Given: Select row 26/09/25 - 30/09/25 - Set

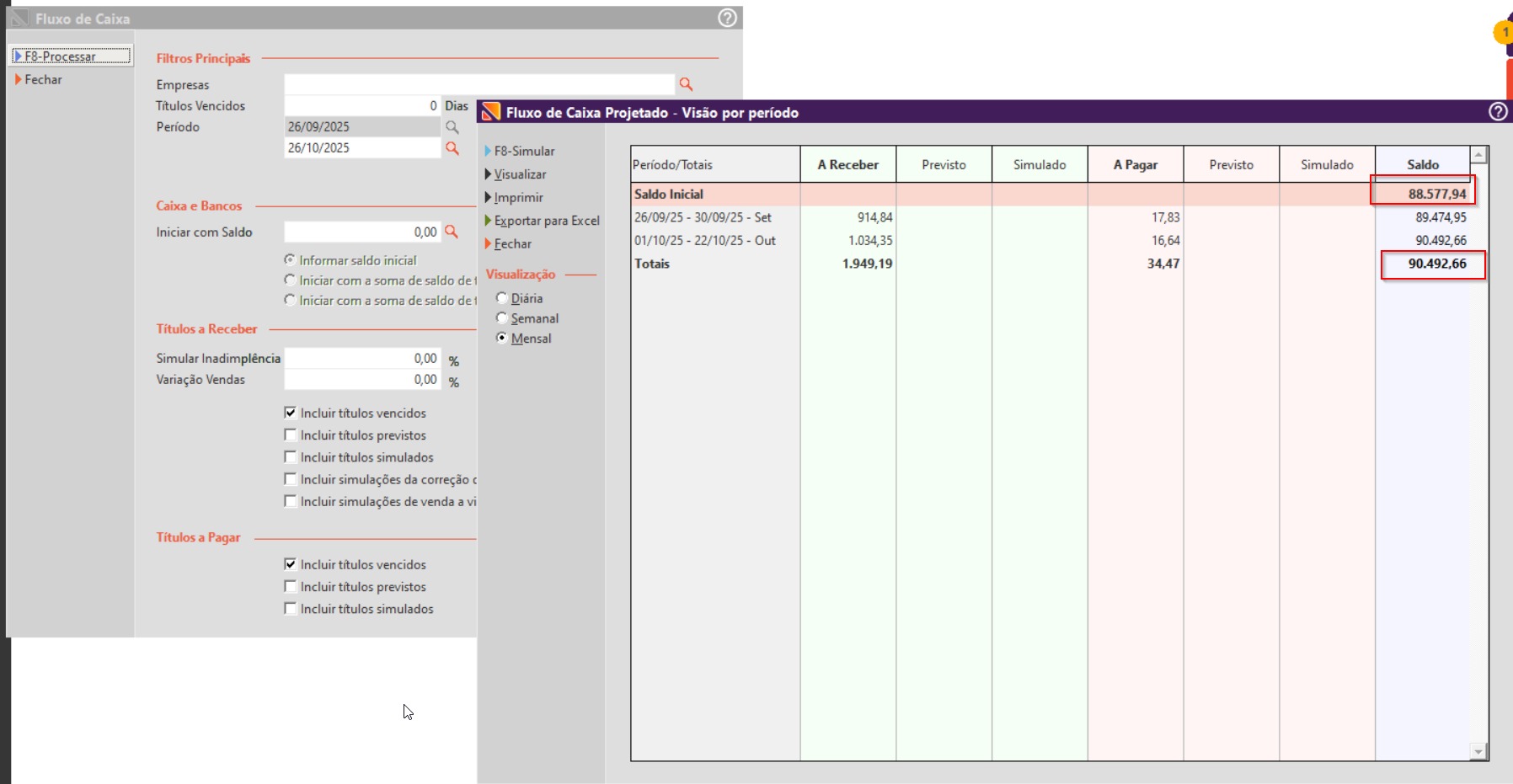Looking at the screenshot, I should [x=703, y=217].
